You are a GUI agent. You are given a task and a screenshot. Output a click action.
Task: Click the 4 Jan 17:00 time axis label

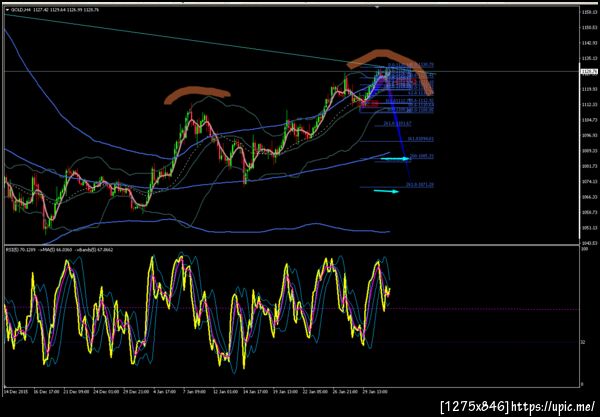point(166,392)
